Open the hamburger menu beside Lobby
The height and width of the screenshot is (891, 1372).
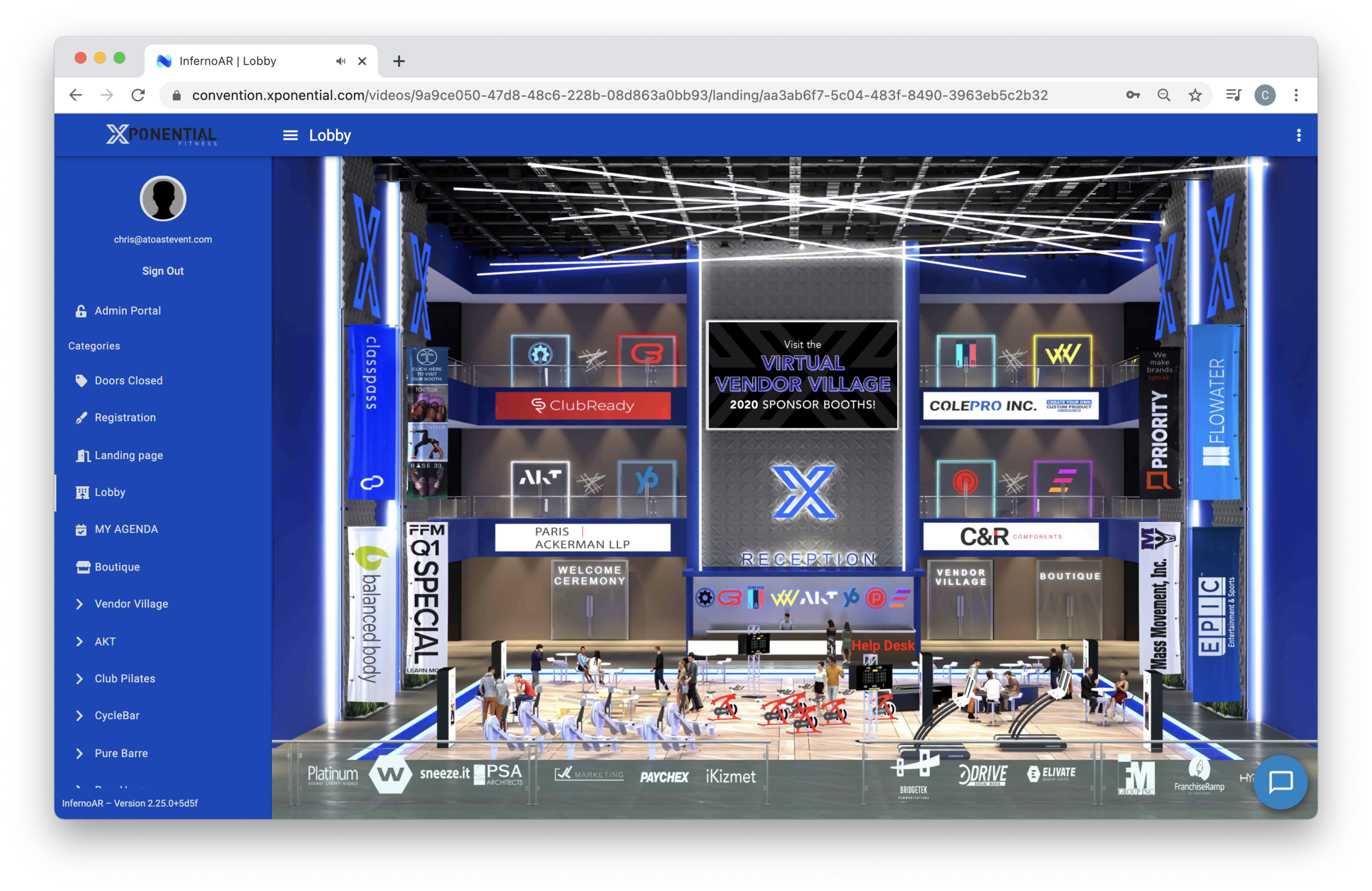(x=290, y=136)
